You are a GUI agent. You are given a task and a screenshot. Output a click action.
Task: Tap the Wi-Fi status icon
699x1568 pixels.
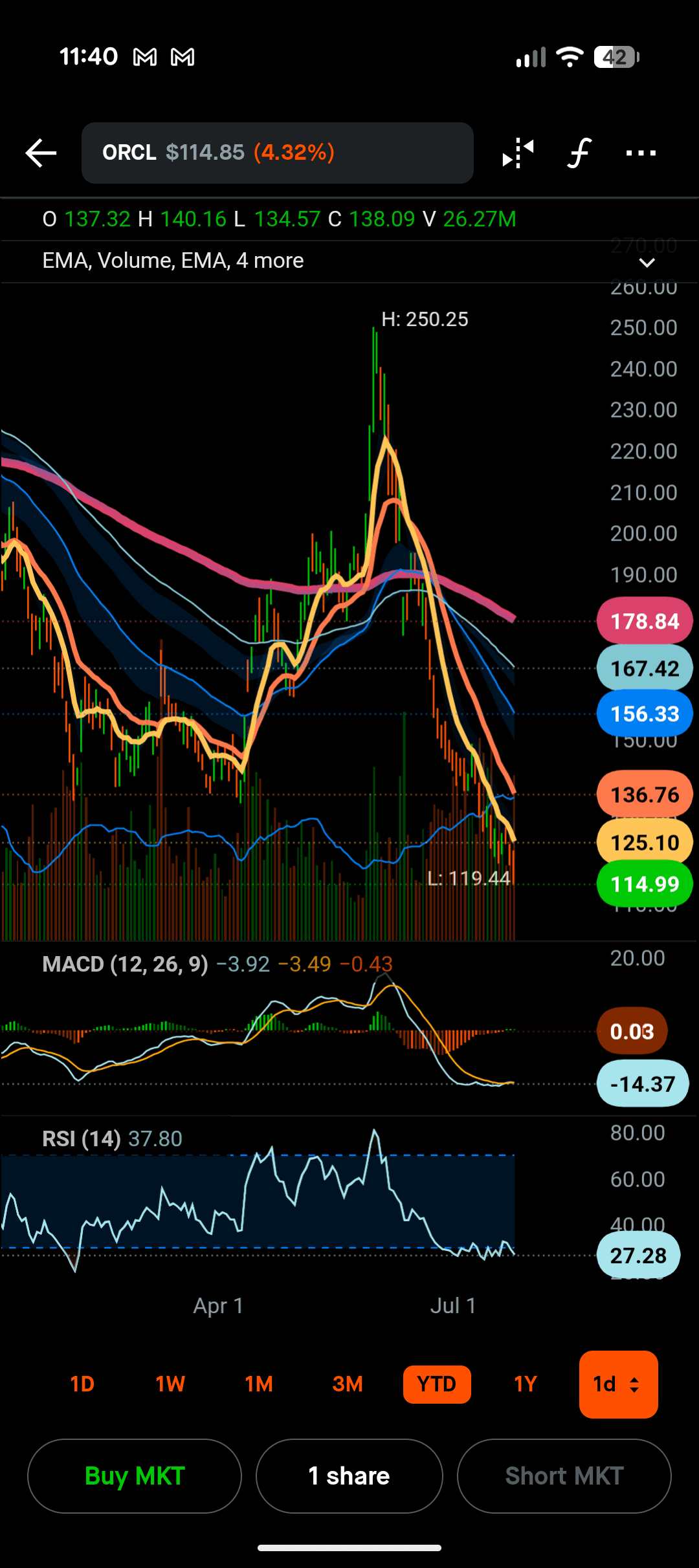click(570, 58)
